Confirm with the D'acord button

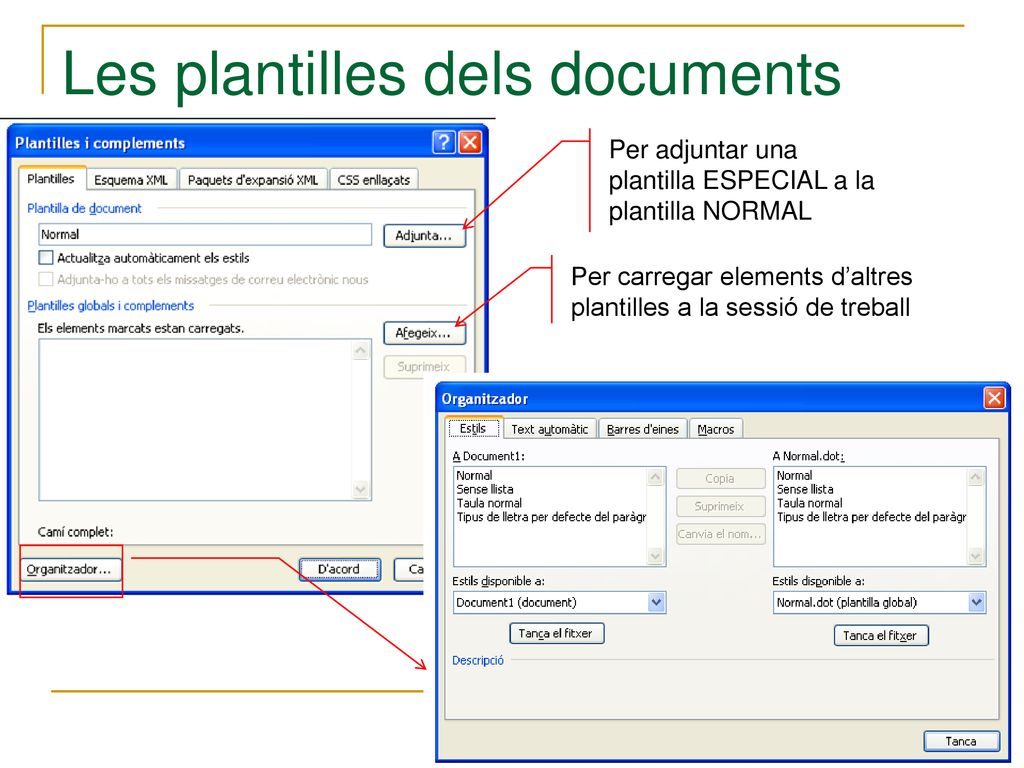click(339, 569)
